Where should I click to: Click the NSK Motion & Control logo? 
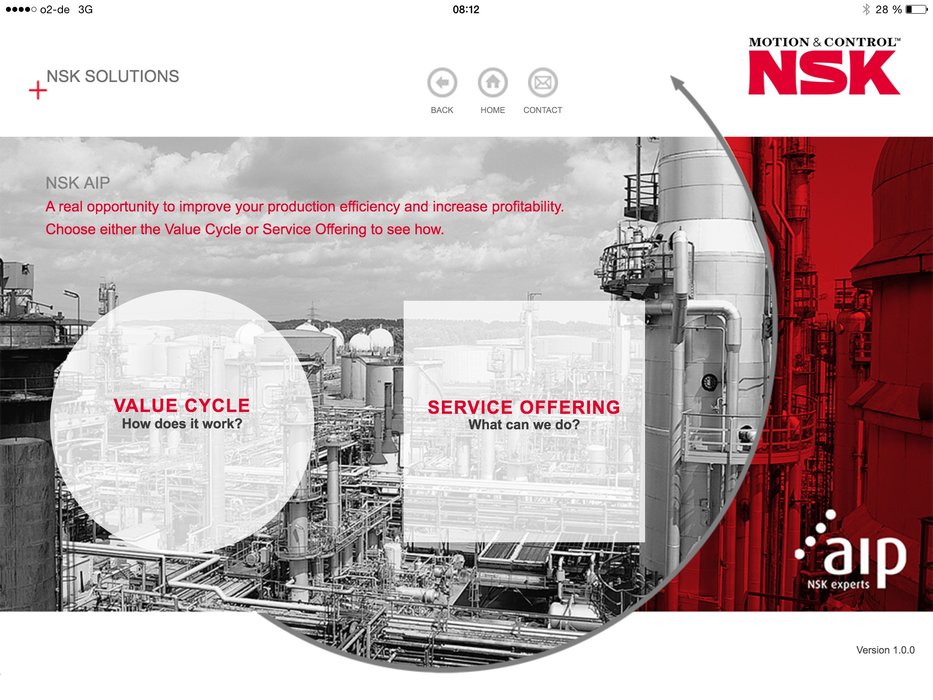(x=824, y=65)
